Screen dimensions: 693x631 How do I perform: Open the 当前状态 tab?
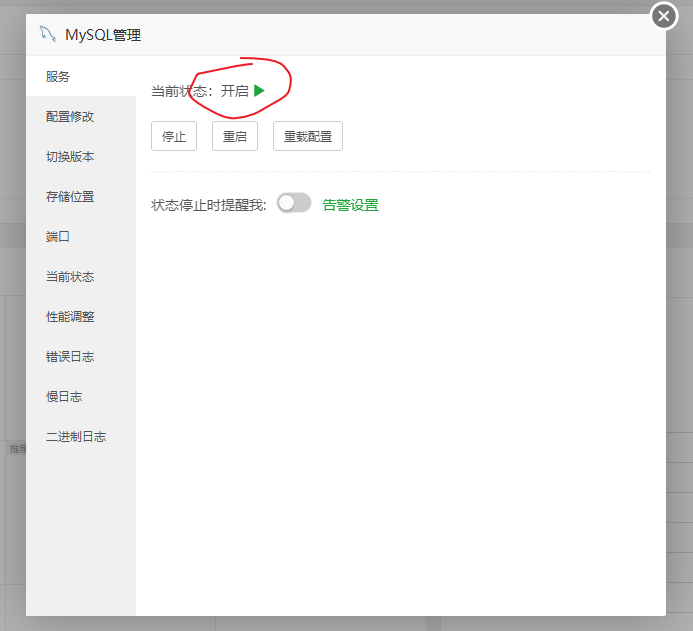81,277
